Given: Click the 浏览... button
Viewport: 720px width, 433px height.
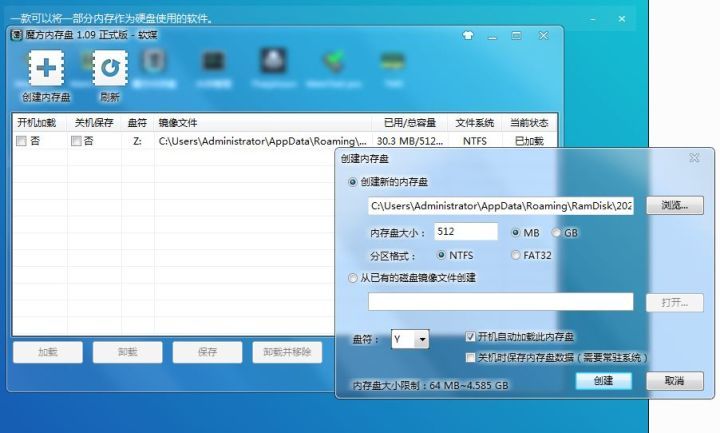Looking at the screenshot, I should 675,205.
